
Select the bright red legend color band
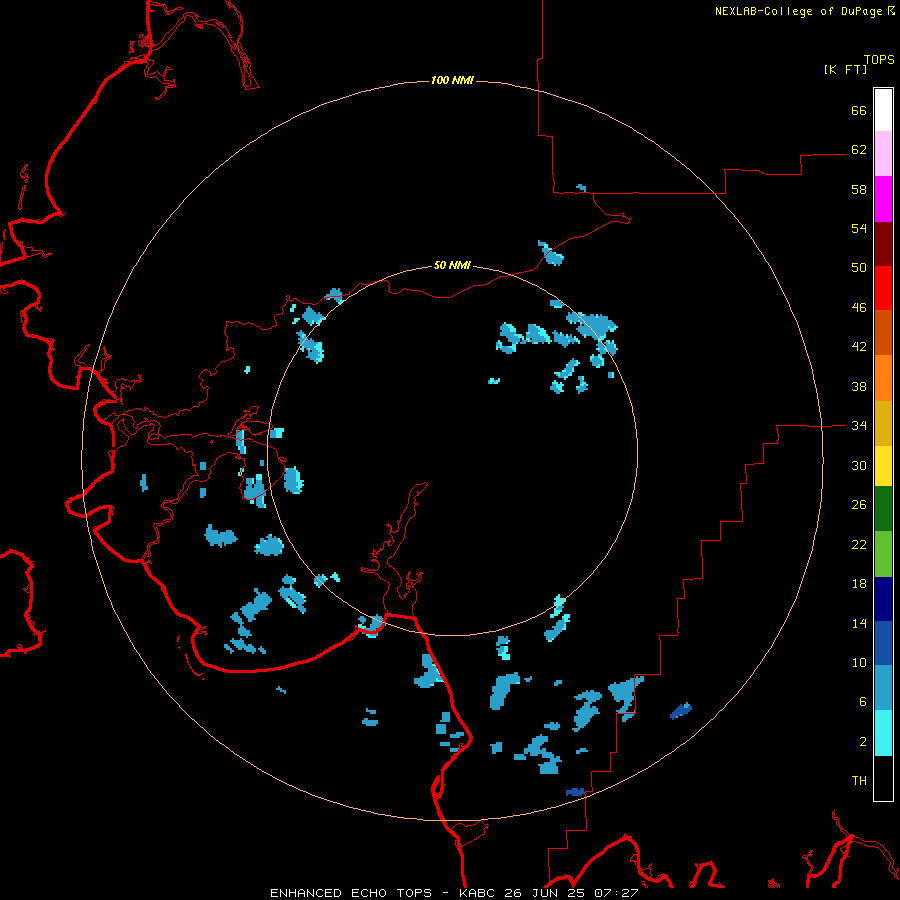(x=883, y=288)
